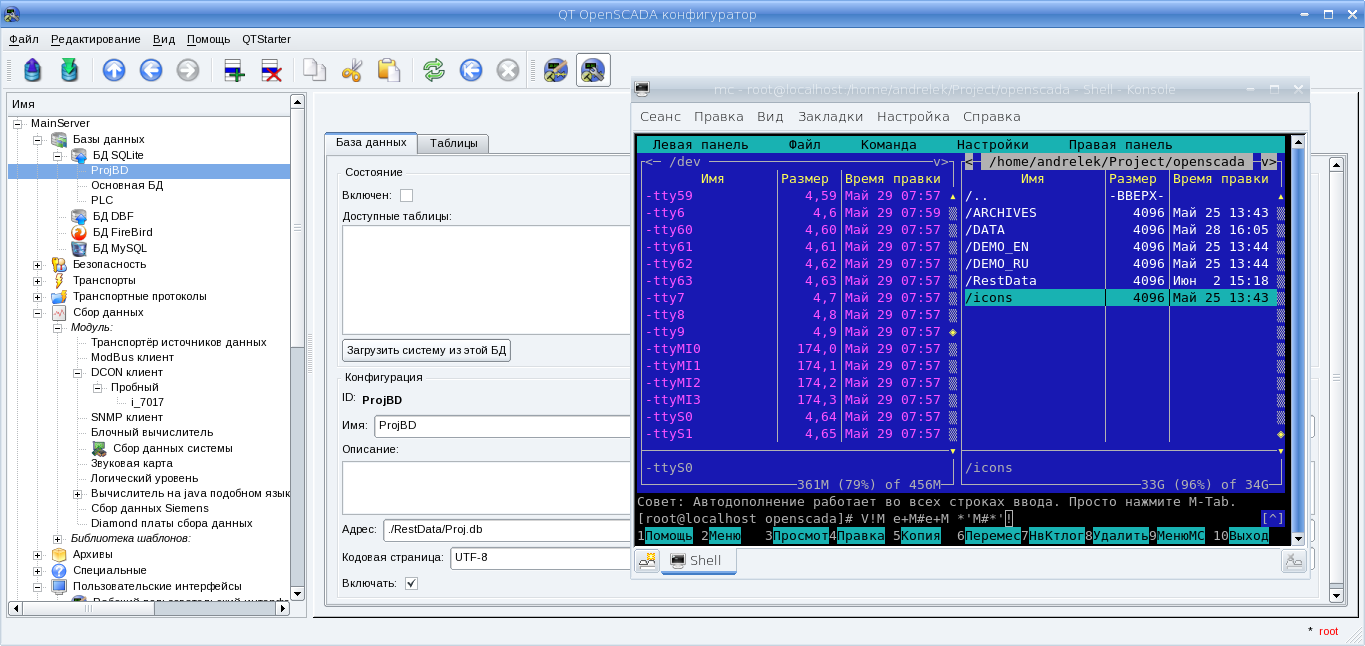Image resolution: width=1365 pixels, height=646 pixels.
Task: Toggle the Включен checkbox
Action: pyautogui.click(x=406, y=195)
